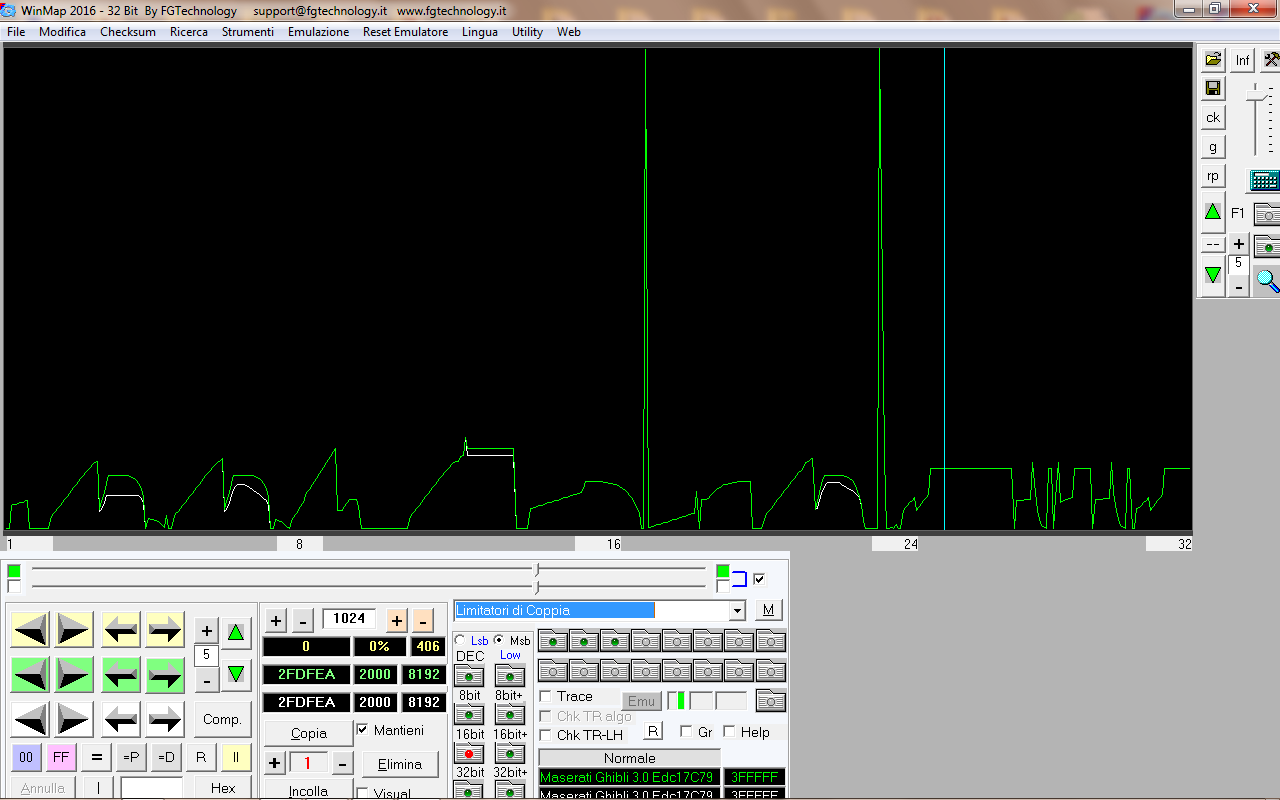The image size is (1280, 800).
Task: Toggle the Help checkbox
Action: click(x=729, y=732)
